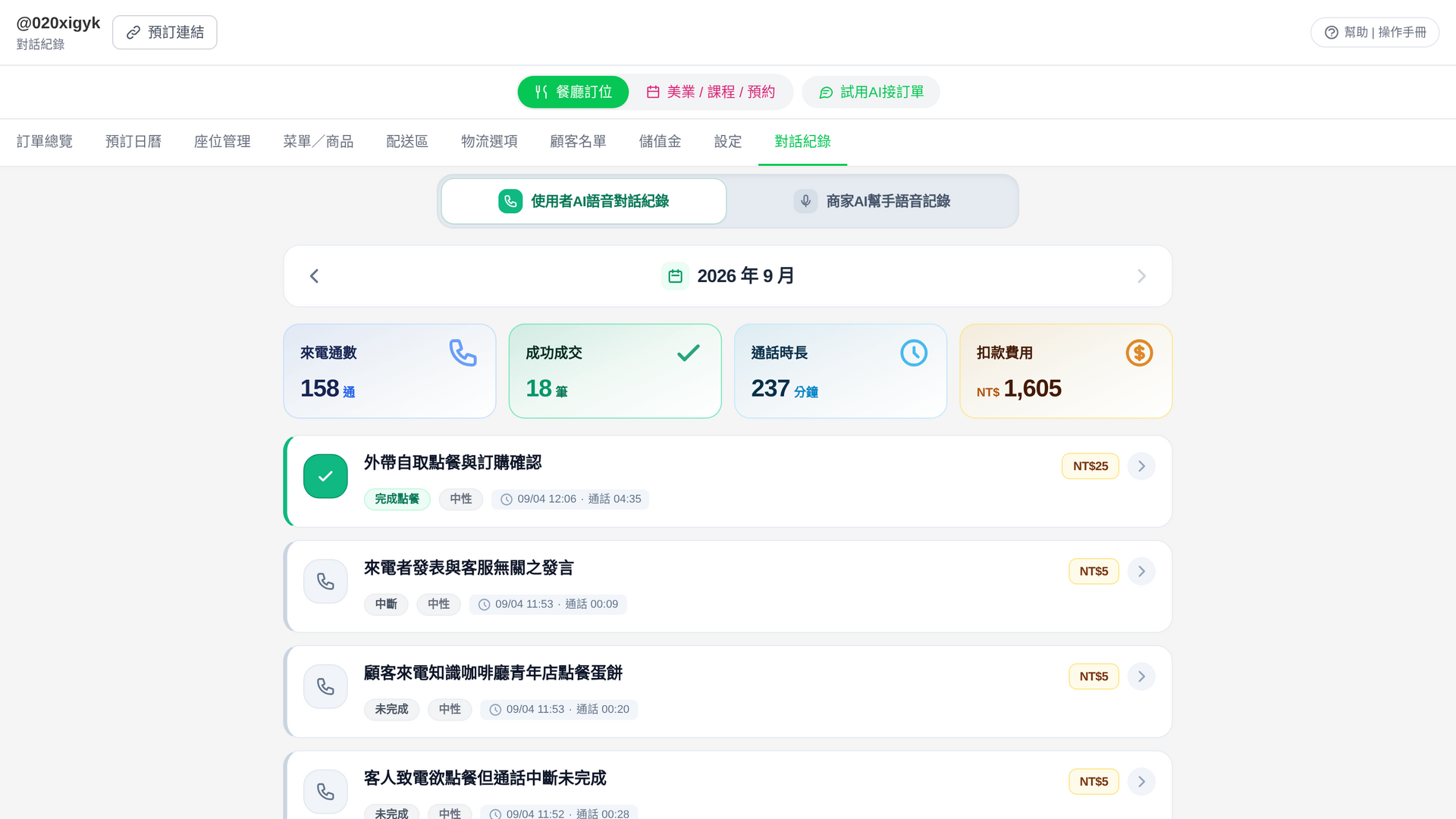Open the 座位管理 tab
The image size is (1456, 819).
[222, 142]
